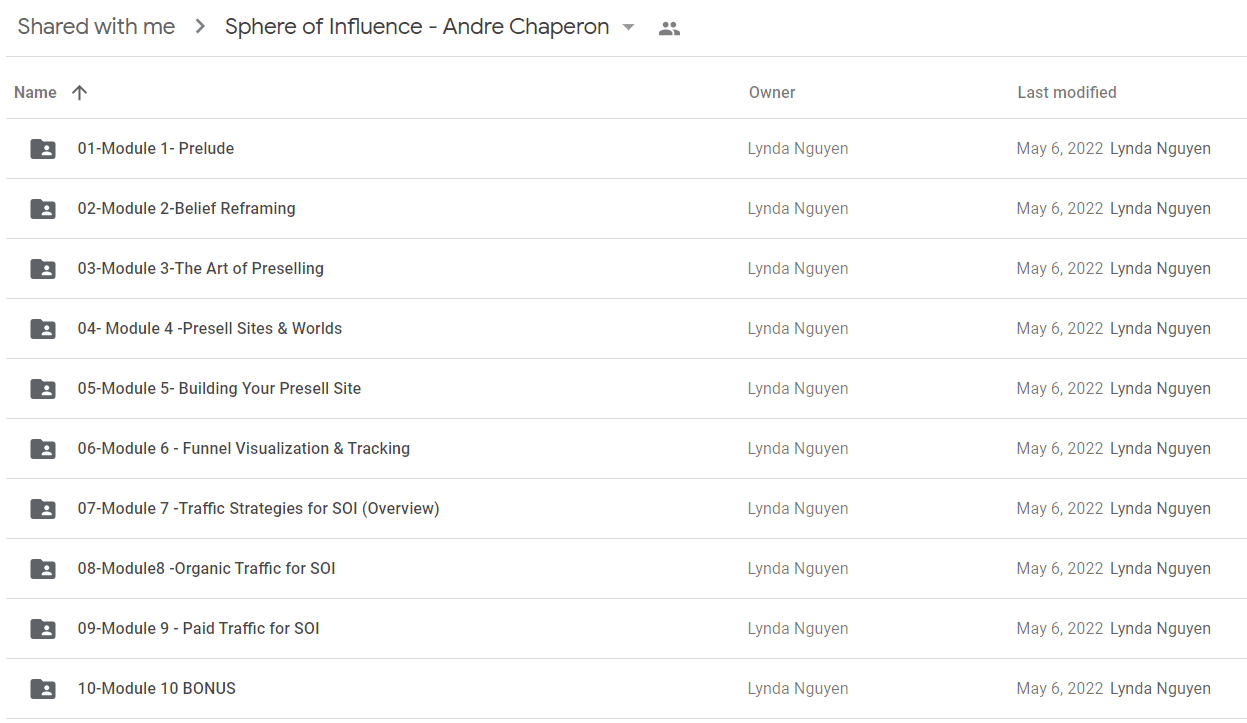Select the 10-Module 10 BONUS folder name
The height and width of the screenshot is (723, 1247).
[157, 688]
